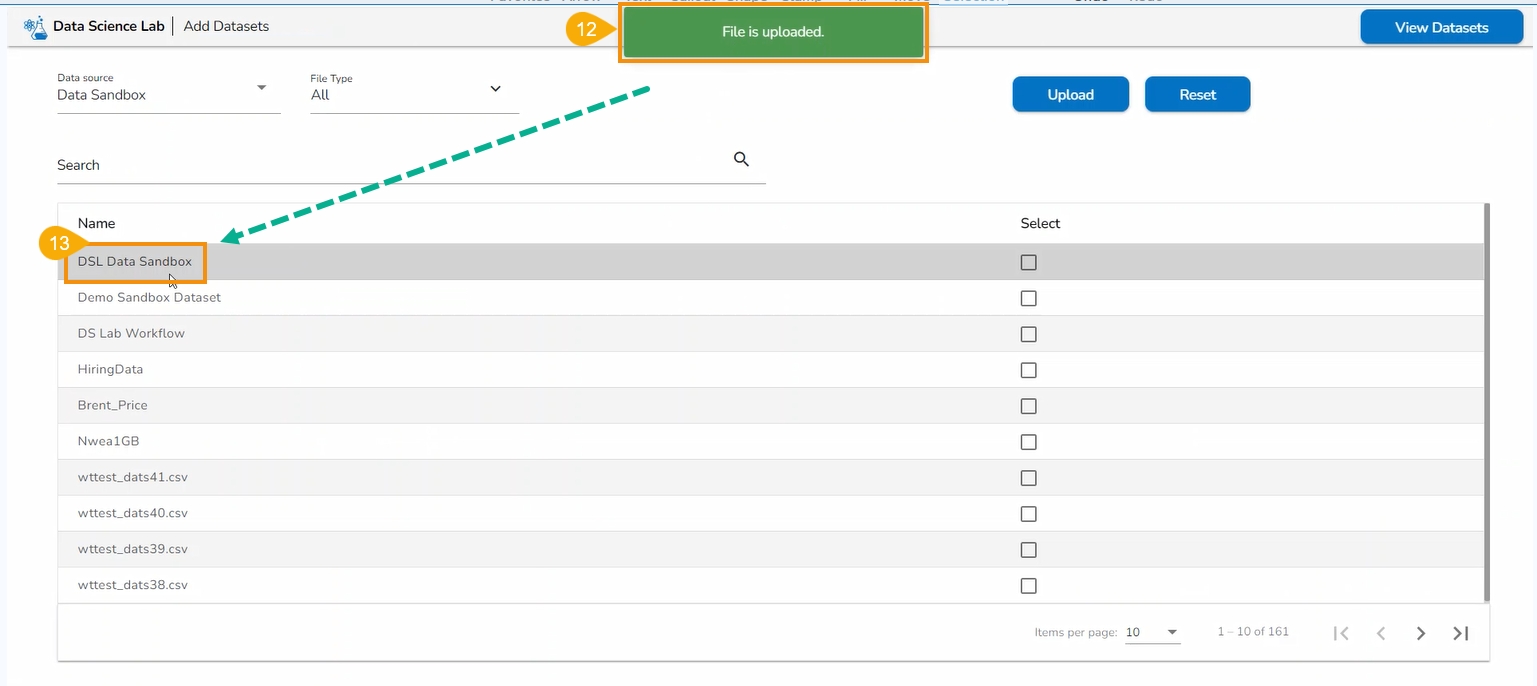The image size is (1537, 686).
Task: Click the table's vertical scrollbar
Action: pos(1487,400)
